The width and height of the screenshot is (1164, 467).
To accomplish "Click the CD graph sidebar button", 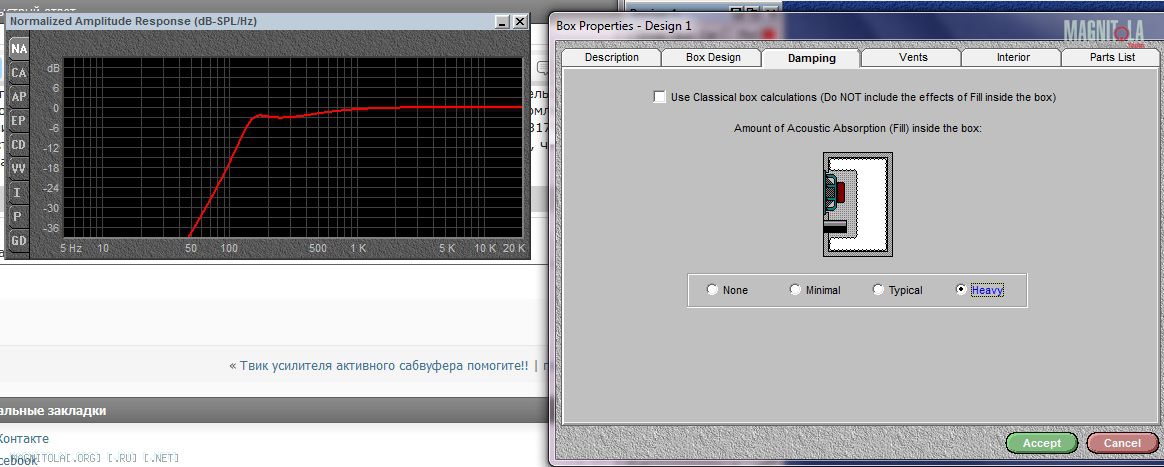I will point(18,144).
